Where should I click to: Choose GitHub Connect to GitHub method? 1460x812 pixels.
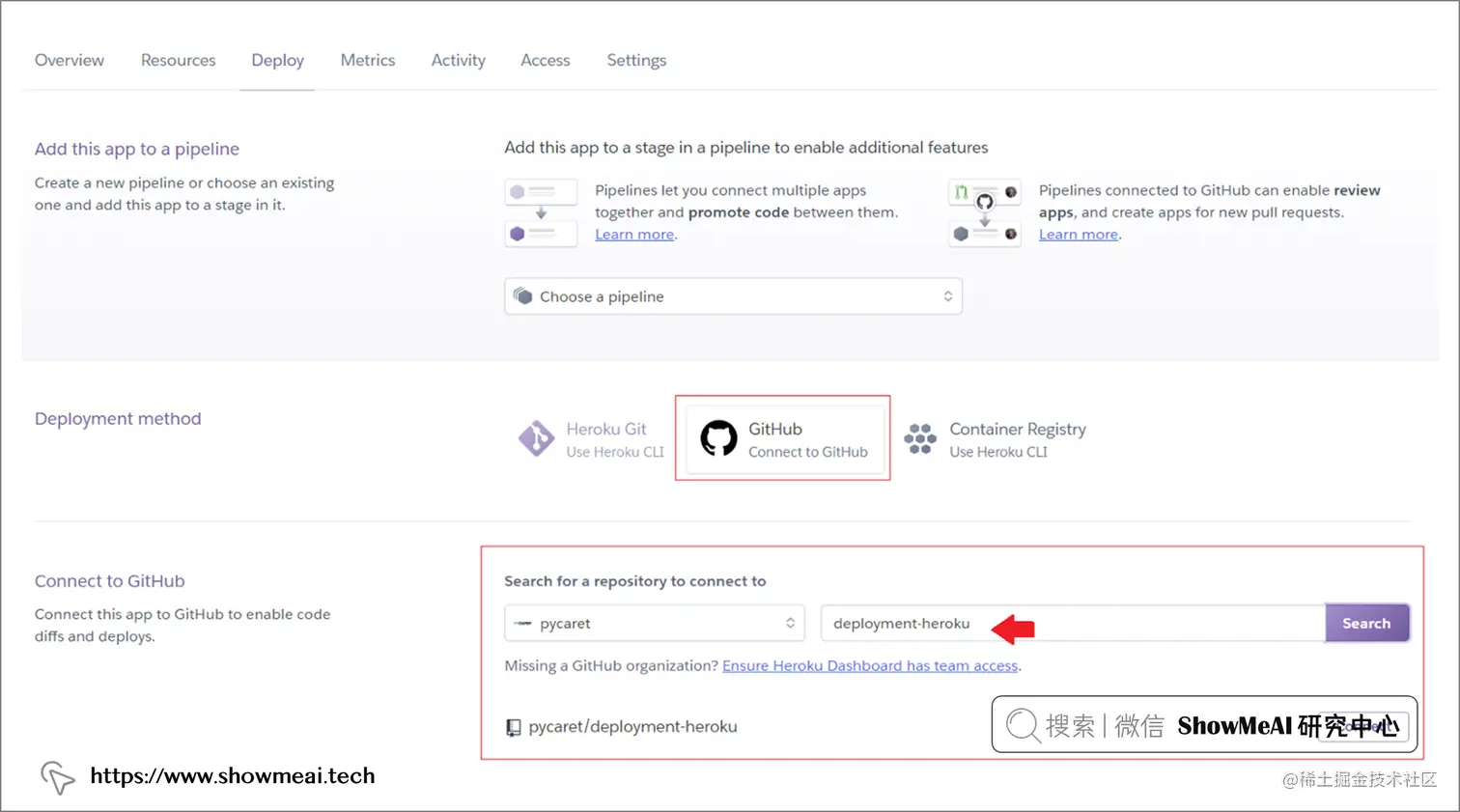click(x=784, y=439)
